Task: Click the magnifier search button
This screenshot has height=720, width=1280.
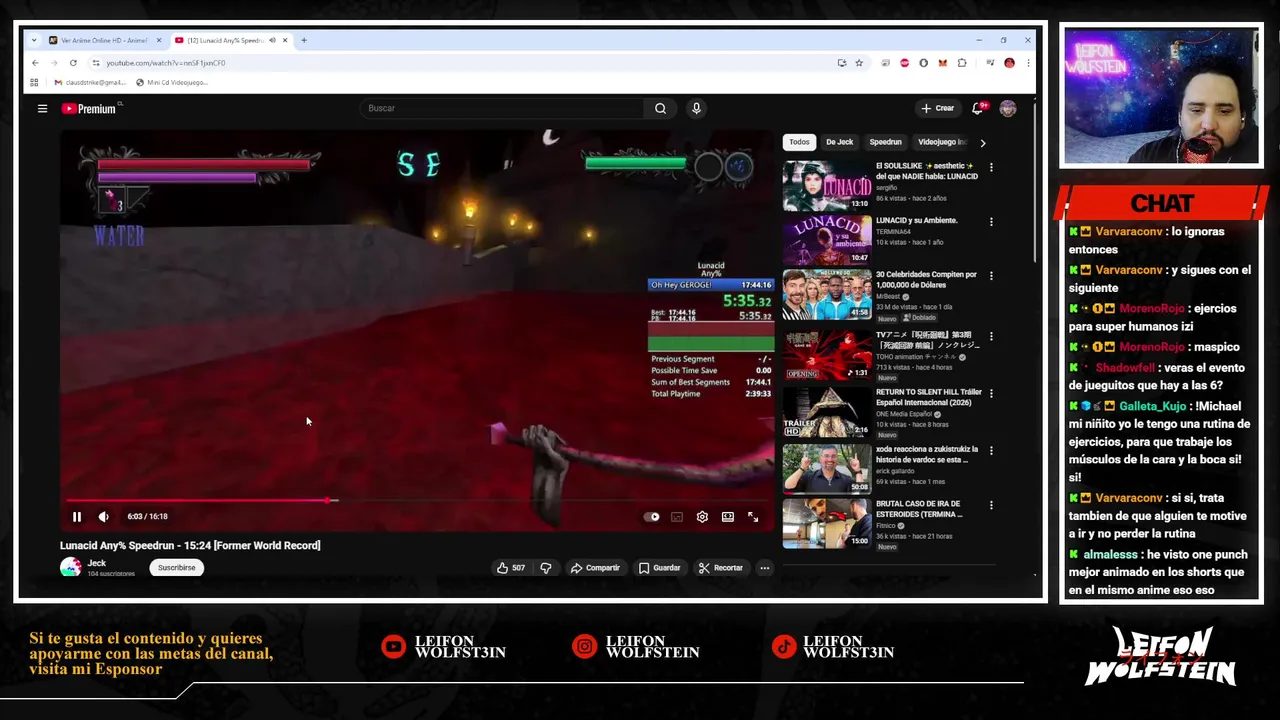Action: point(660,108)
